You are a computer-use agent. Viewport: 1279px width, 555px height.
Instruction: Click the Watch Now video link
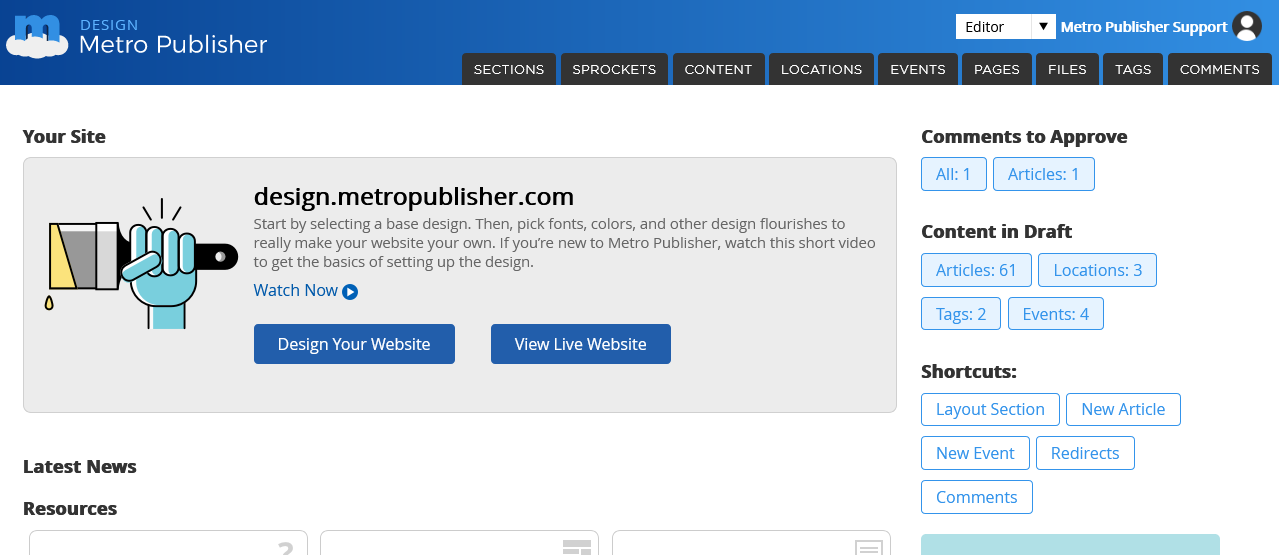[x=296, y=290]
